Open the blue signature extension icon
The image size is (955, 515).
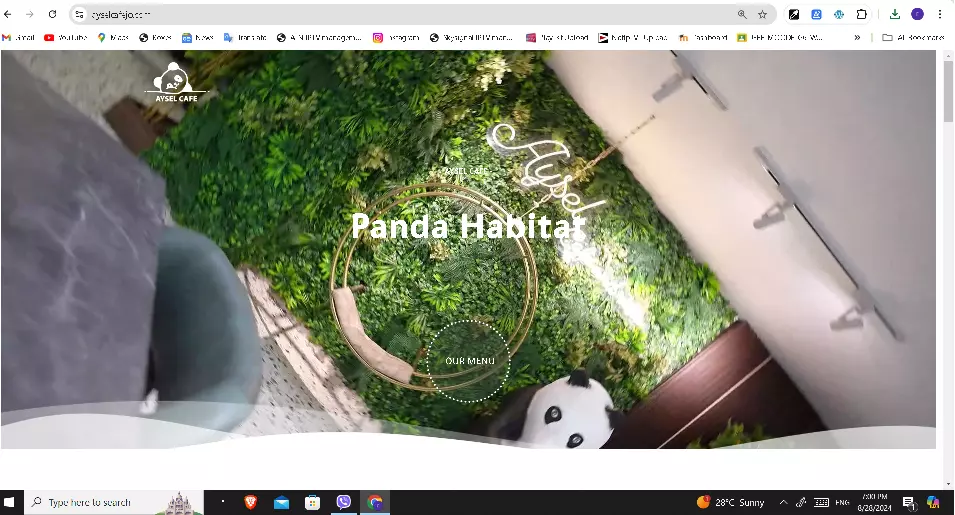[x=816, y=14]
